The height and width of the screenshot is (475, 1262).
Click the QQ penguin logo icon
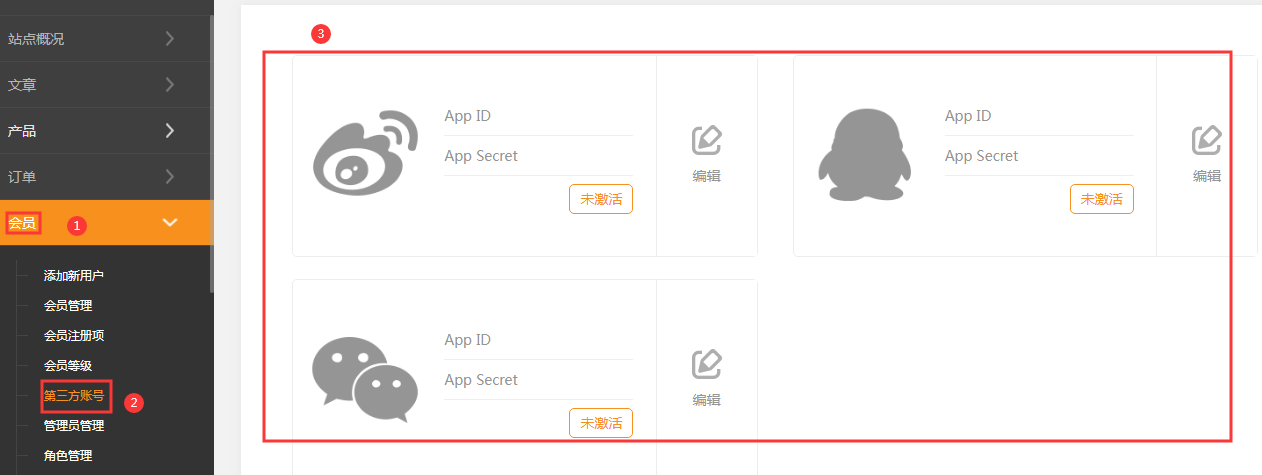(x=860, y=154)
